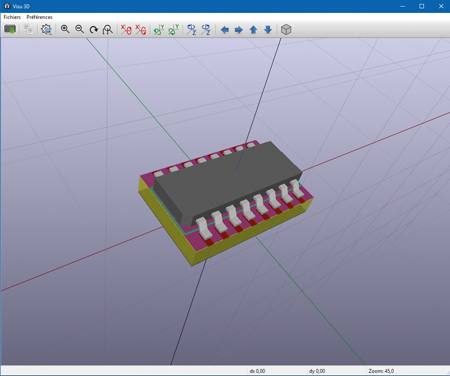Open the Préférences menu
The image size is (450, 376).
click(x=39, y=17)
